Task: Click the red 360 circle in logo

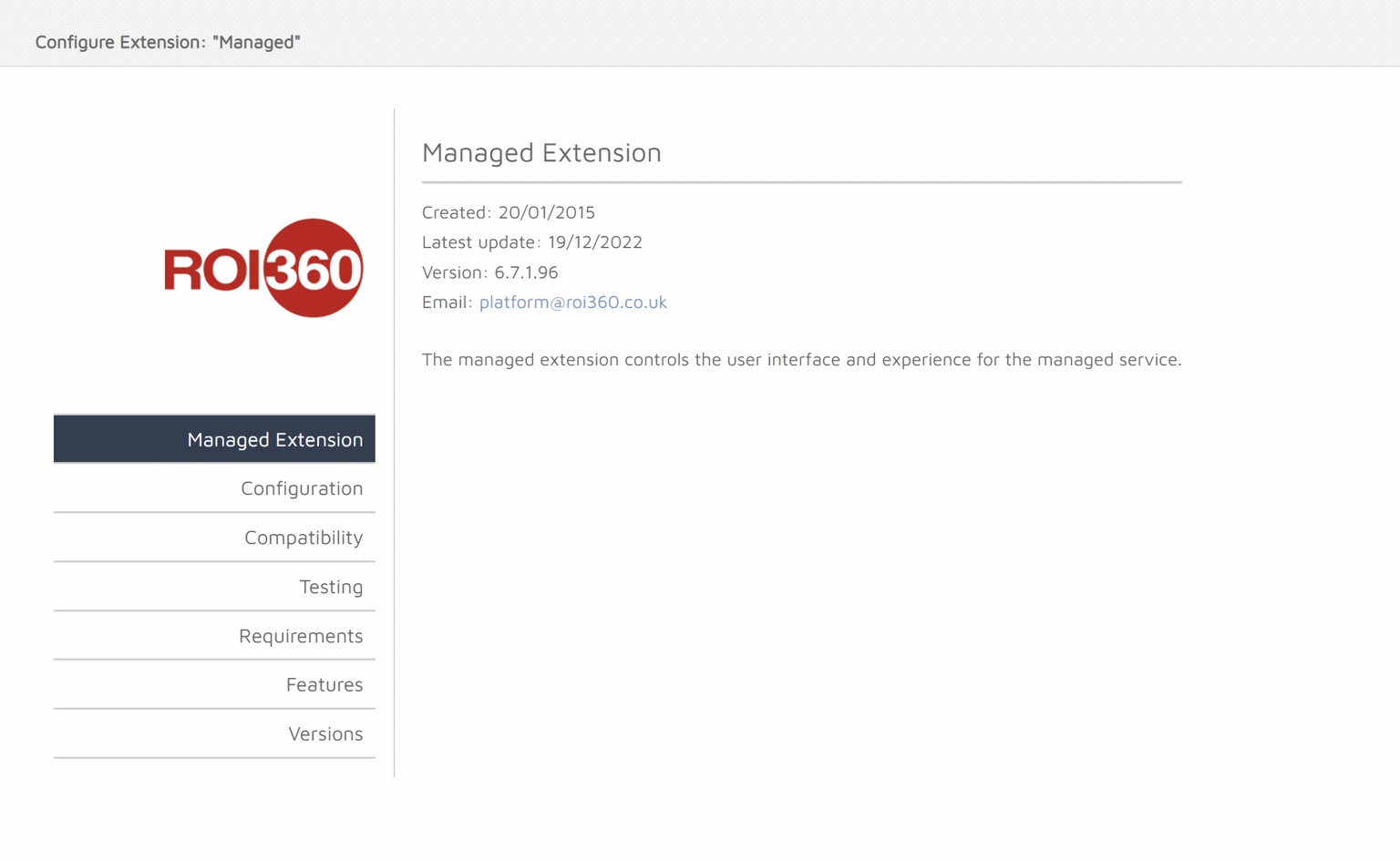Action: click(314, 268)
